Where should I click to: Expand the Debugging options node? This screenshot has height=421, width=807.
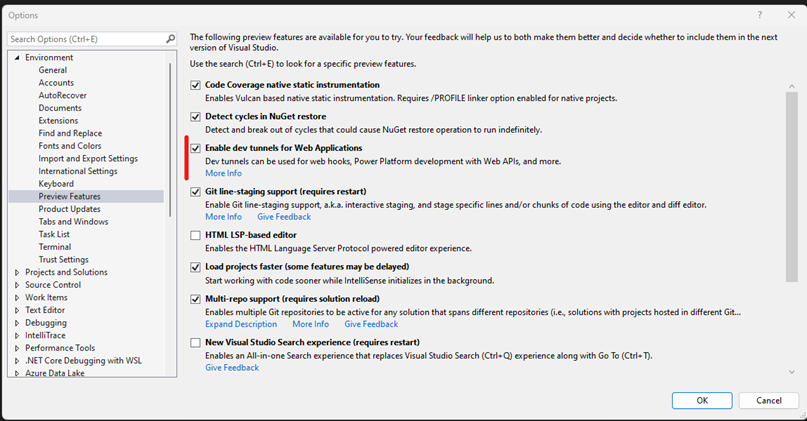coord(17,323)
